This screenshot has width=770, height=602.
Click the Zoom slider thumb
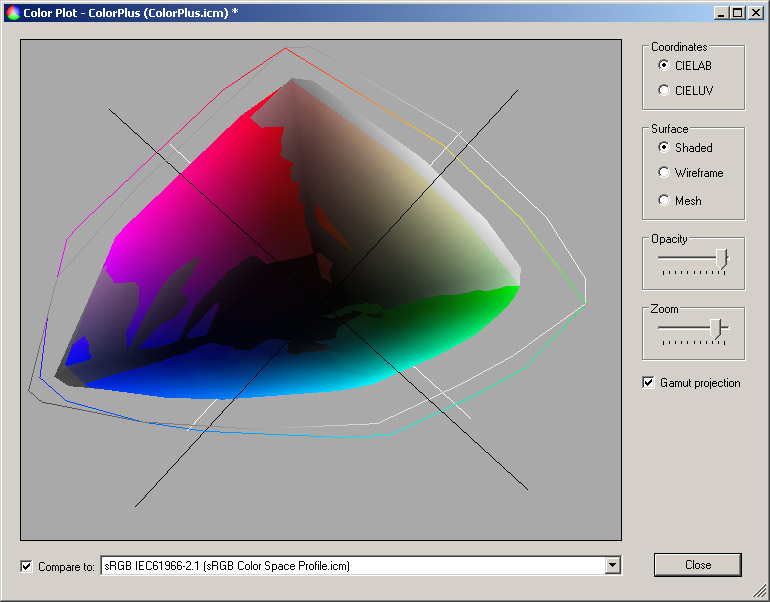point(715,328)
